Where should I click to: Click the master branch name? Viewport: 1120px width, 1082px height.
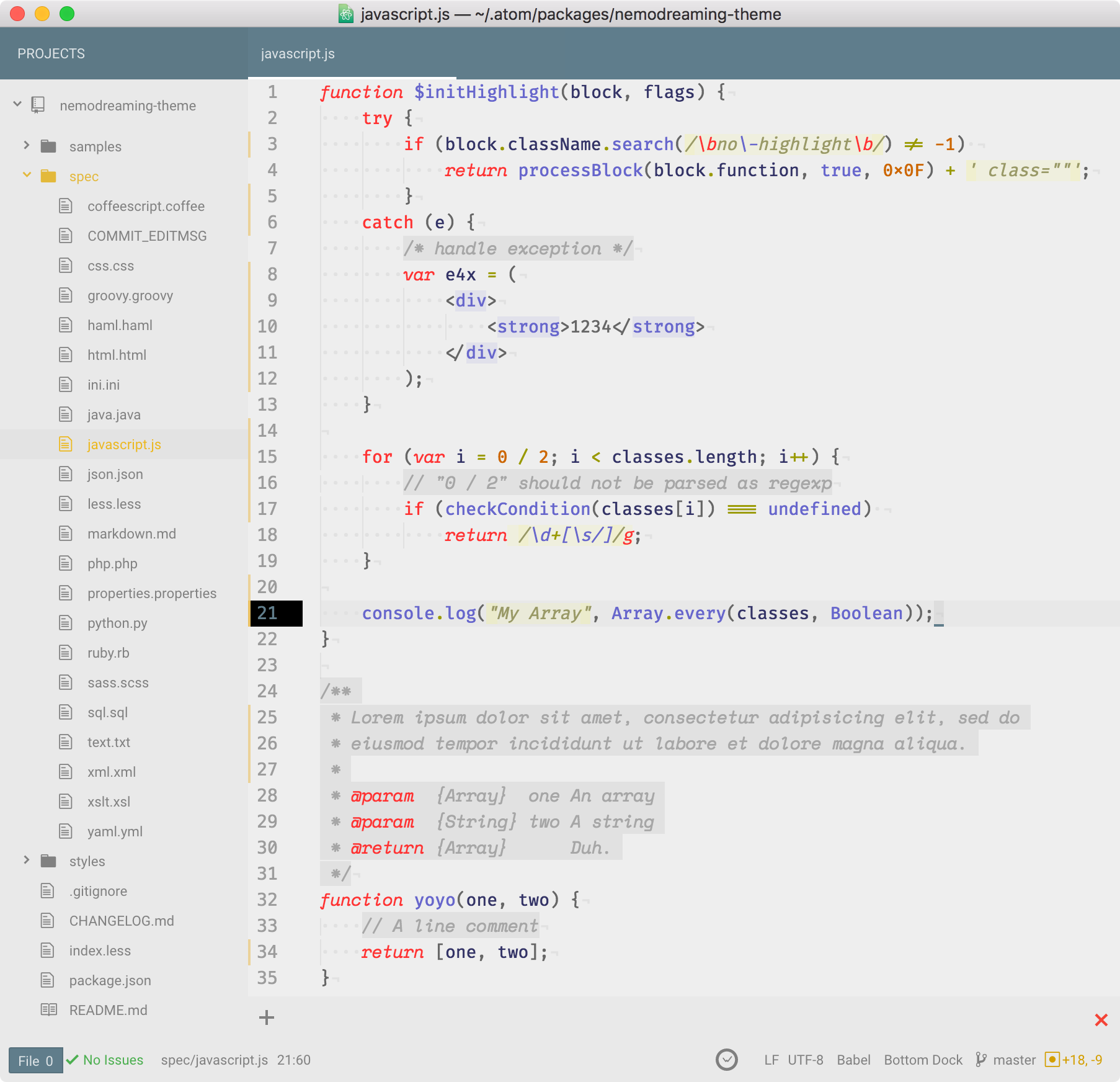(x=1014, y=1060)
